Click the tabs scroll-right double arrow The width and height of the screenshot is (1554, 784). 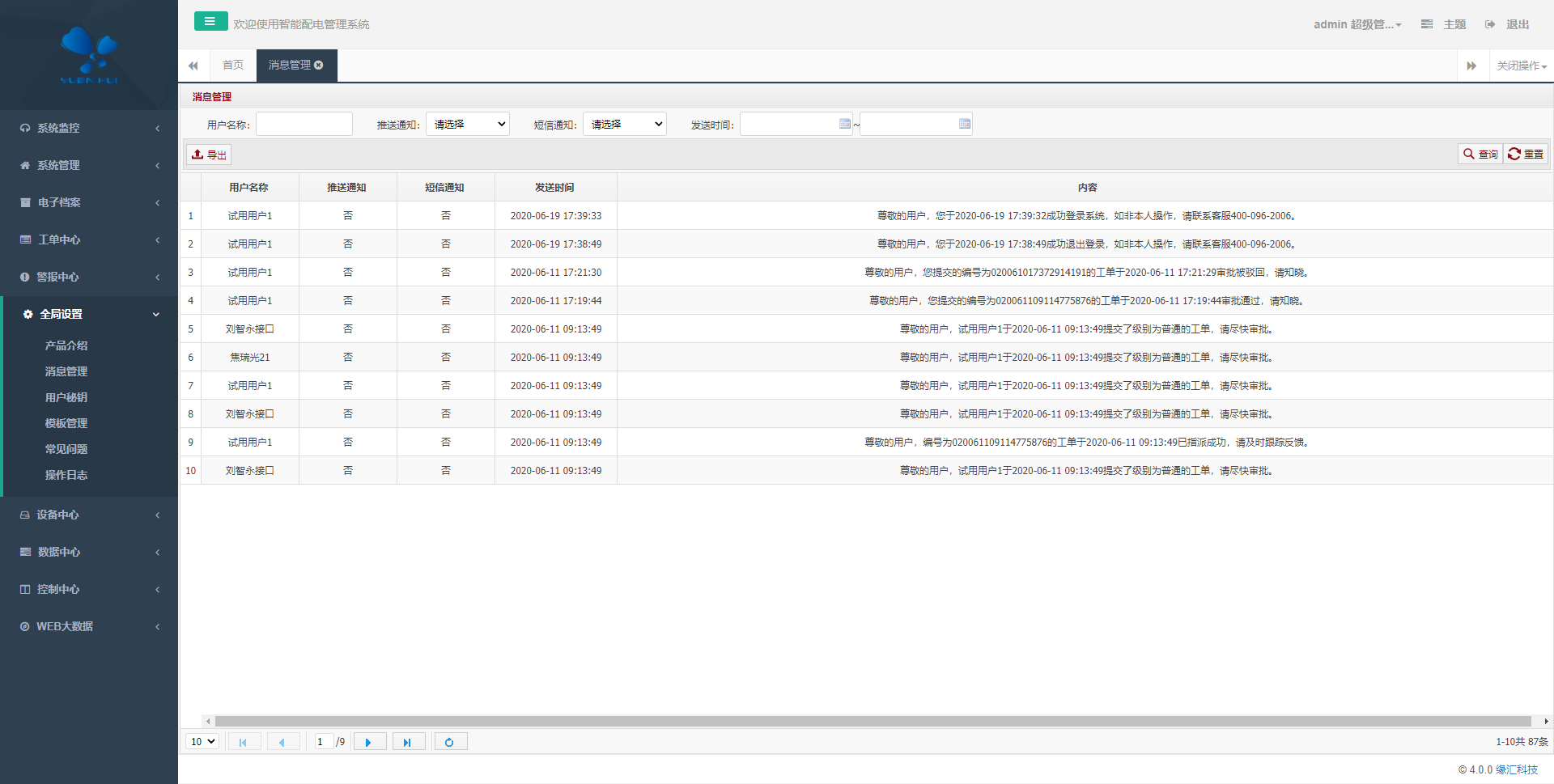point(1471,66)
